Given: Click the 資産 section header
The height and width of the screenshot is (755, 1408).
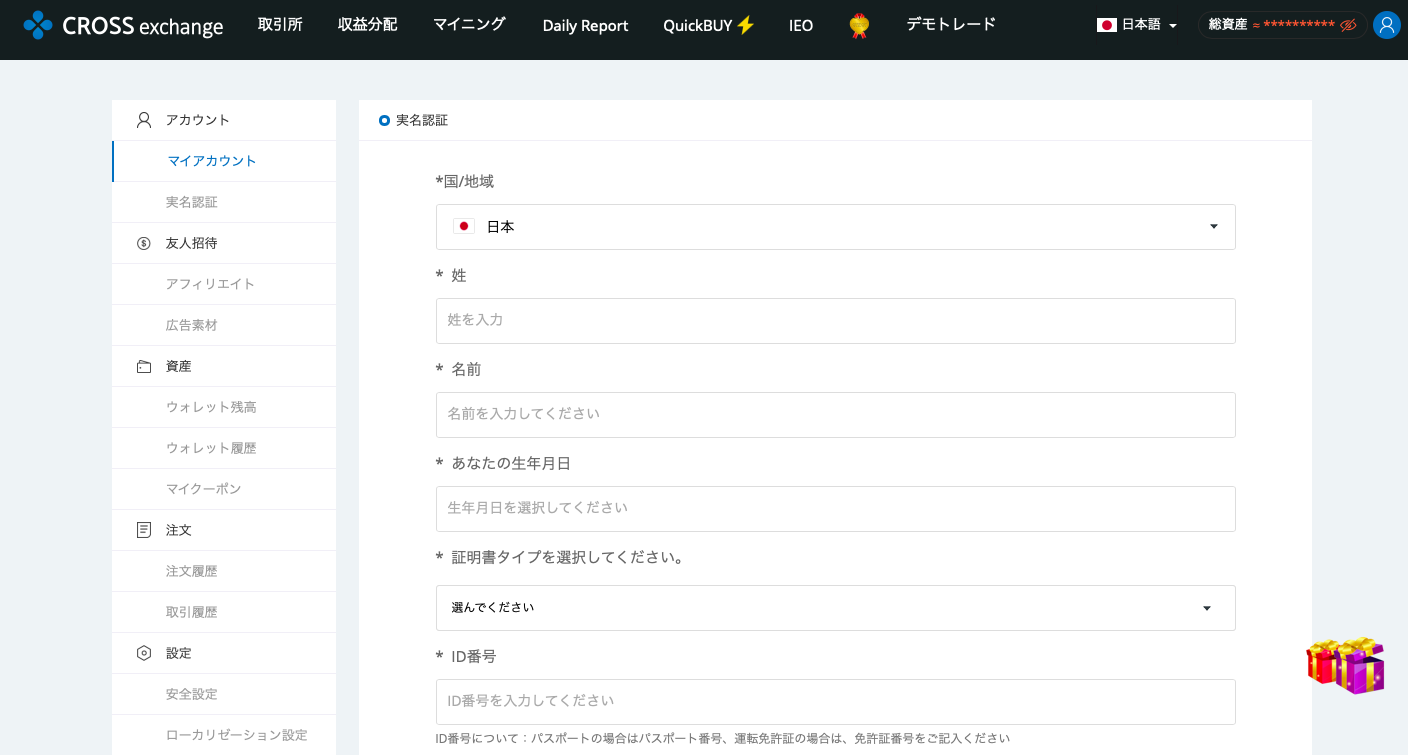Looking at the screenshot, I should [x=178, y=366].
